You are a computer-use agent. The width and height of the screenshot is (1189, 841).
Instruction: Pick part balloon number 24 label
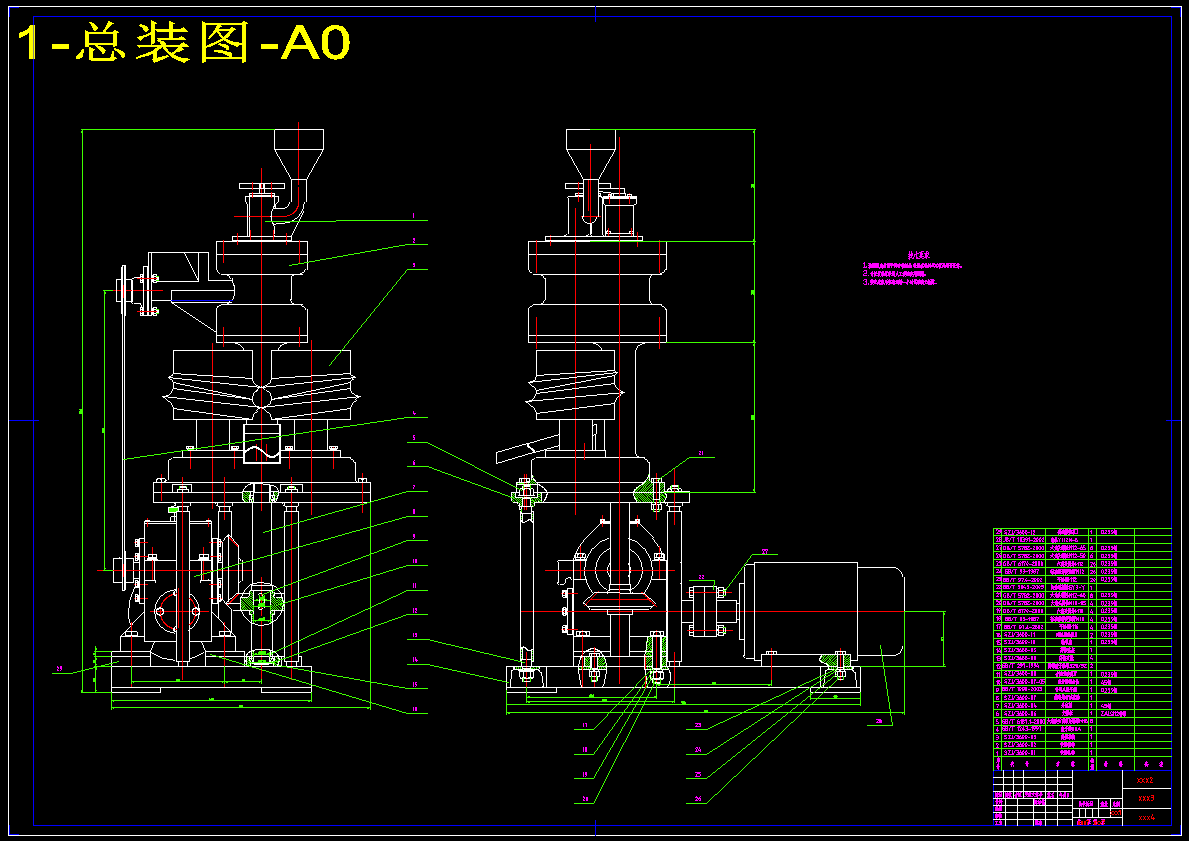click(698, 750)
